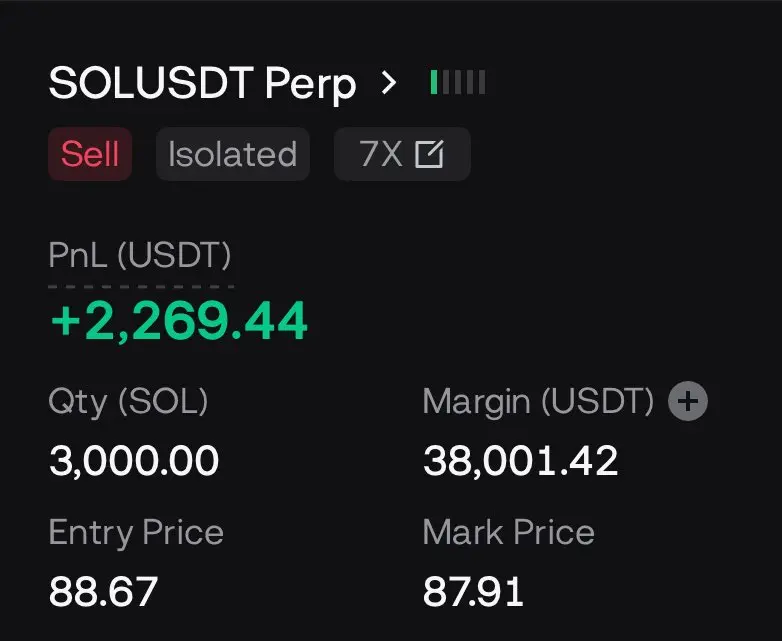Click the Mark Price label
782x641 pixels.
tap(509, 532)
